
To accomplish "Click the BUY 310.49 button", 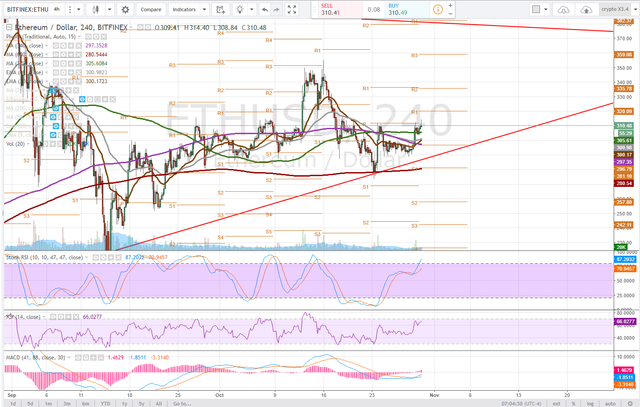I will [406, 9].
